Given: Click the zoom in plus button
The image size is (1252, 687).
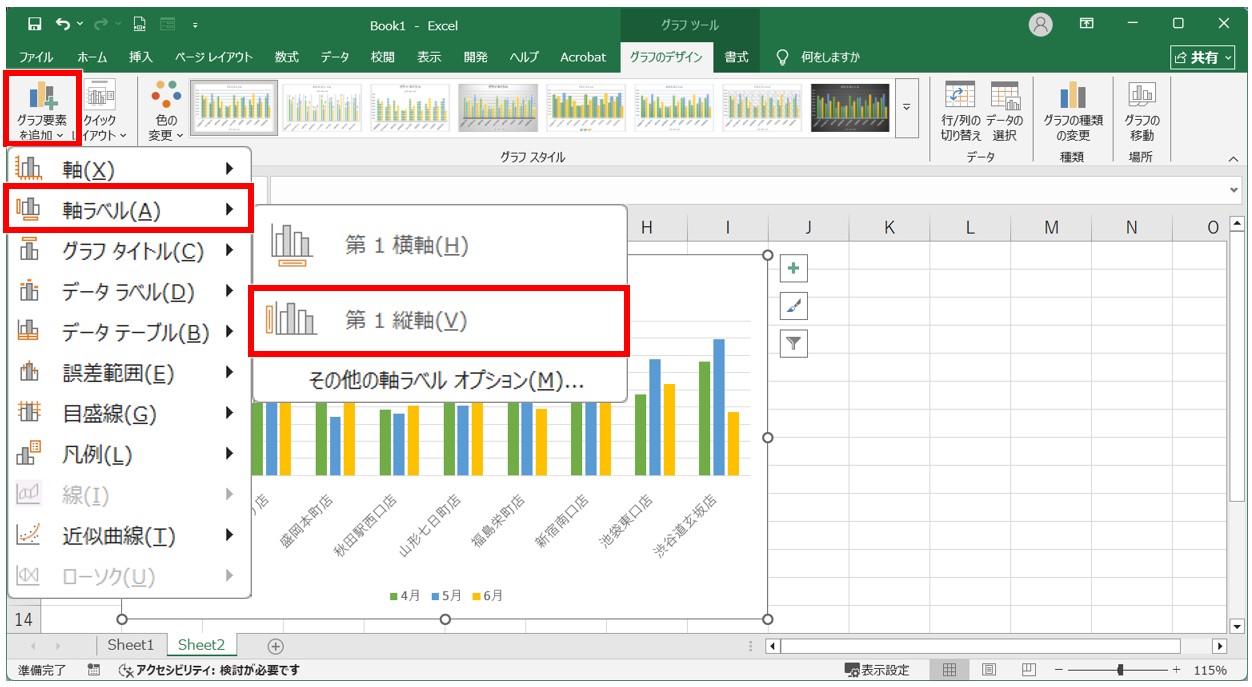Looking at the screenshot, I should pyautogui.click(x=1176, y=670).
